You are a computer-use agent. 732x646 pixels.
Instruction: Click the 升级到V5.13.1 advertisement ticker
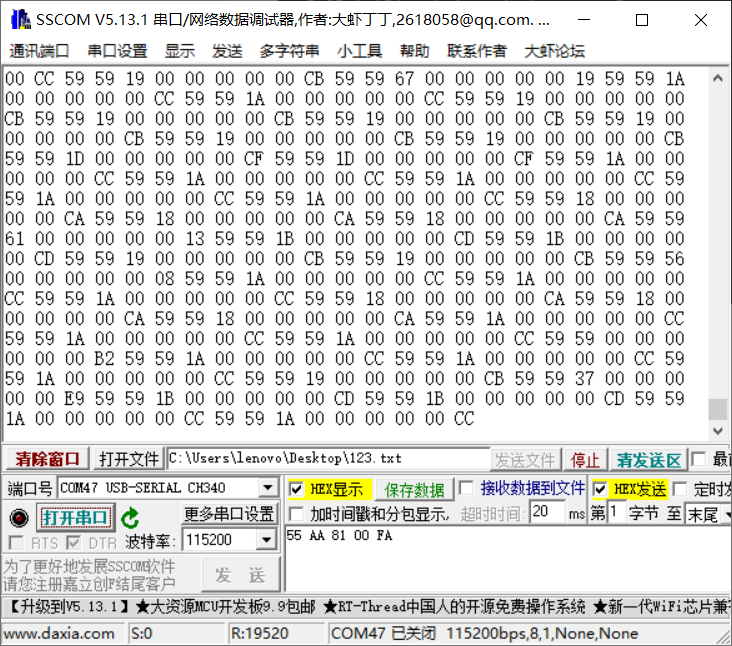366,607
